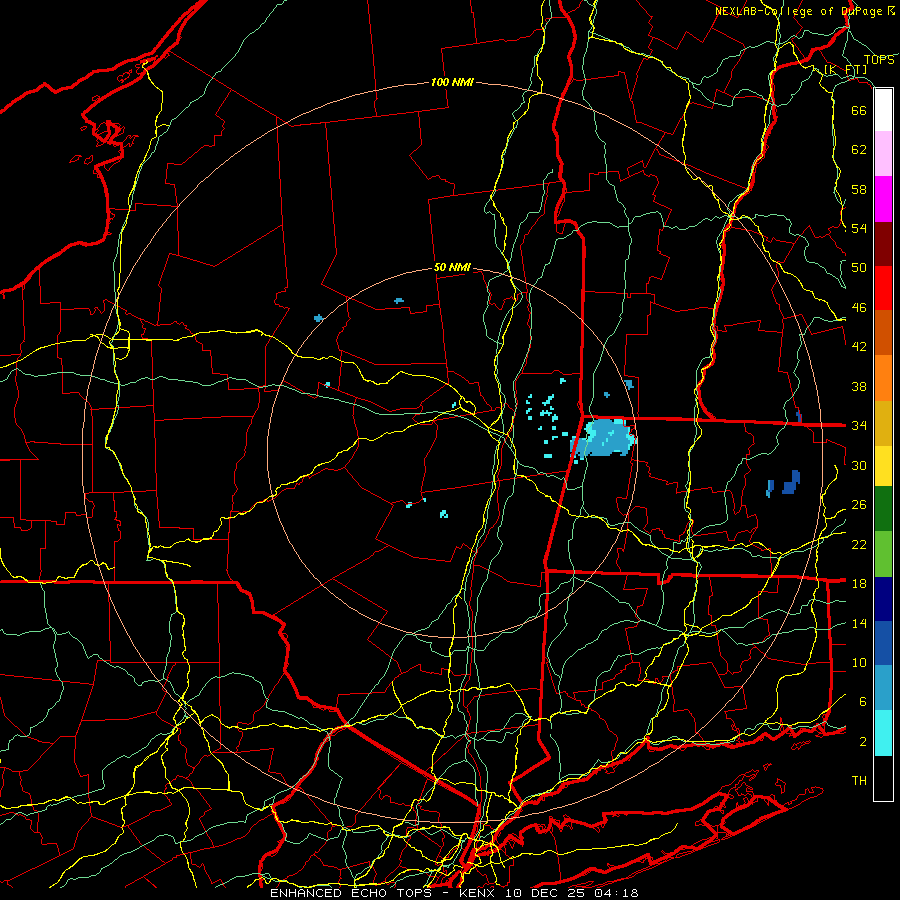Select the '14' legend value
This screenshot has width=900, height=900.
(859, 623)
